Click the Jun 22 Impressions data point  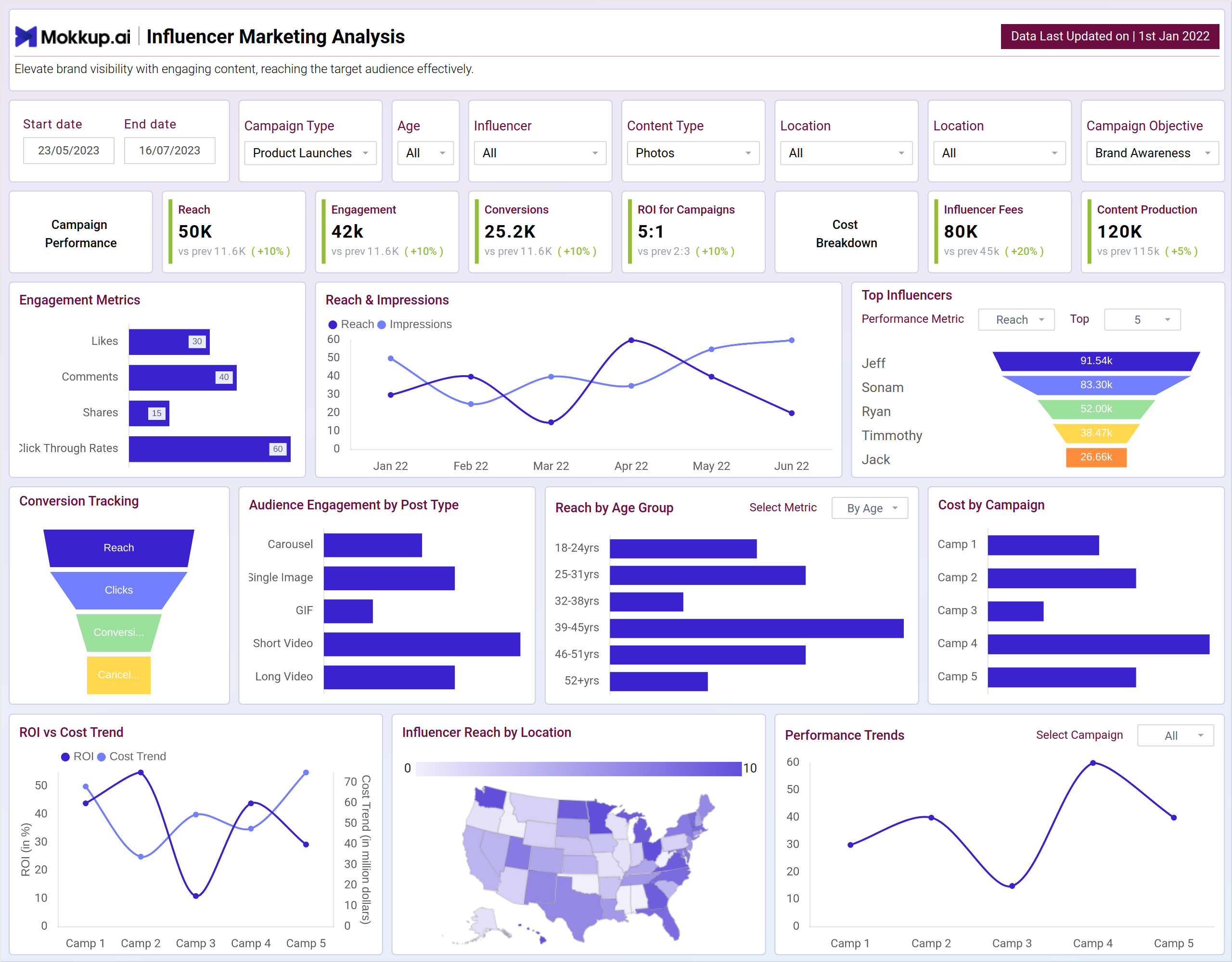[x=792, y=340]
